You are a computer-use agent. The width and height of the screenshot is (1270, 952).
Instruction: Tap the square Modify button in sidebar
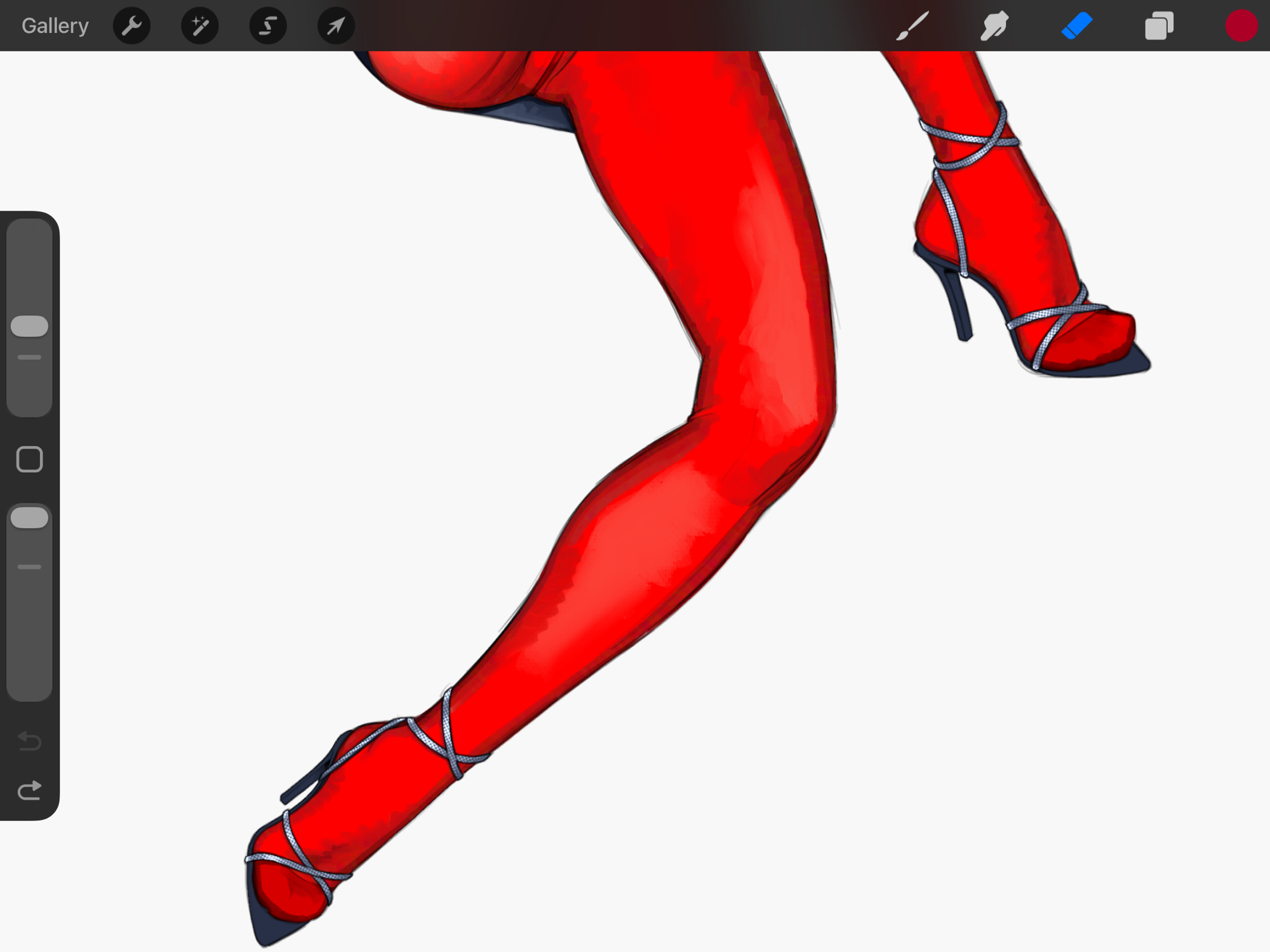pyautogui.click(x=29, y=459)
